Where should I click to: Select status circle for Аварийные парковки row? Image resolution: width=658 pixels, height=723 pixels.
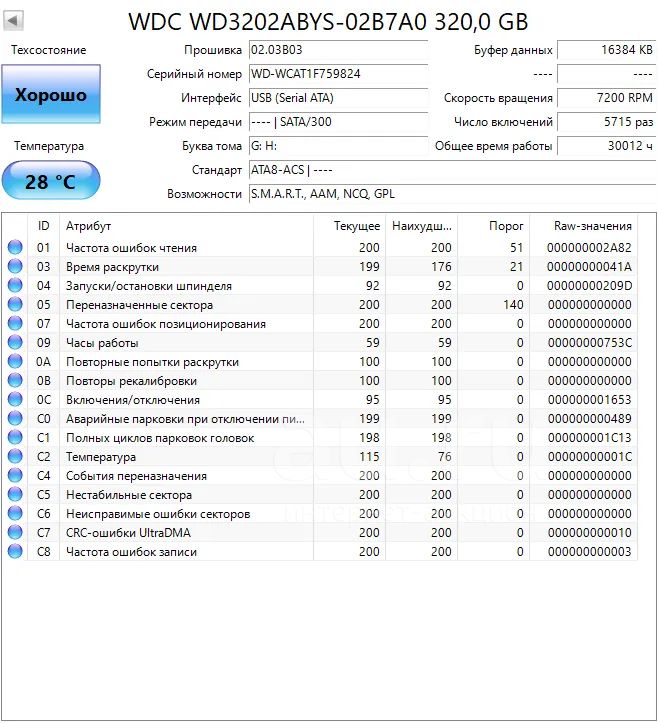pyautogui.click(x=15, y=418)
